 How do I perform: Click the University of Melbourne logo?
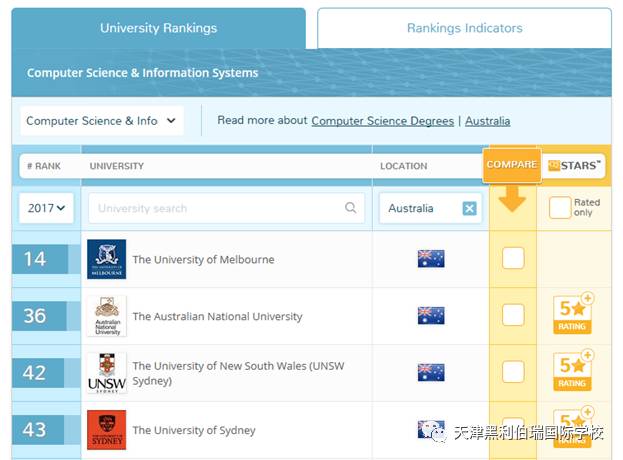[x=106, y=259]
